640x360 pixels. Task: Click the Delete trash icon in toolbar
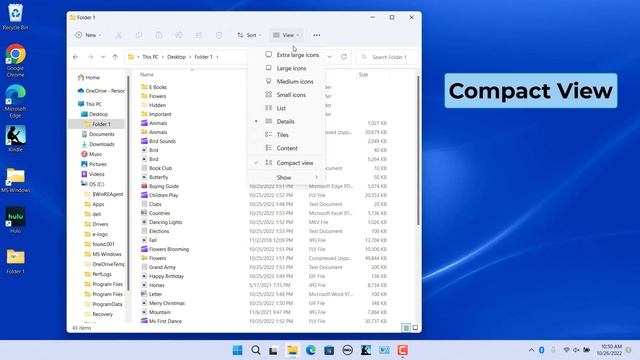tap(219, 36)
